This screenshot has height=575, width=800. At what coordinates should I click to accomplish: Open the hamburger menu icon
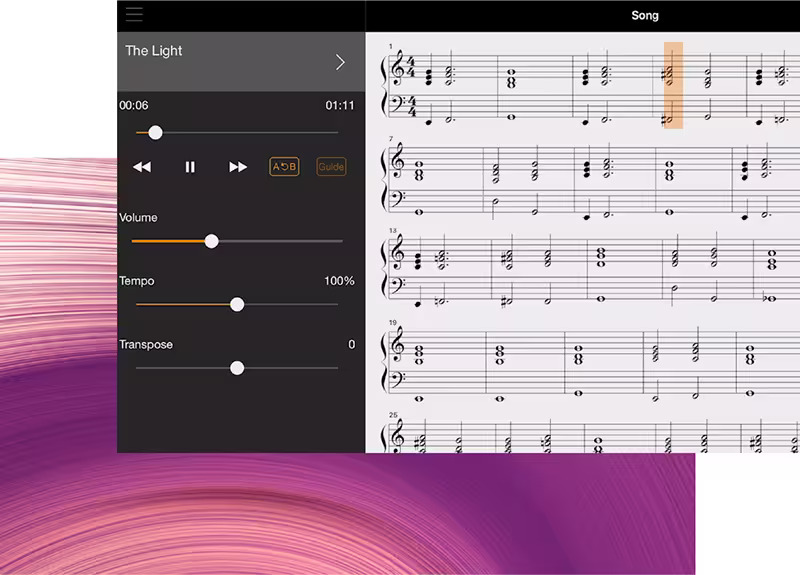(x=134, y=14)
